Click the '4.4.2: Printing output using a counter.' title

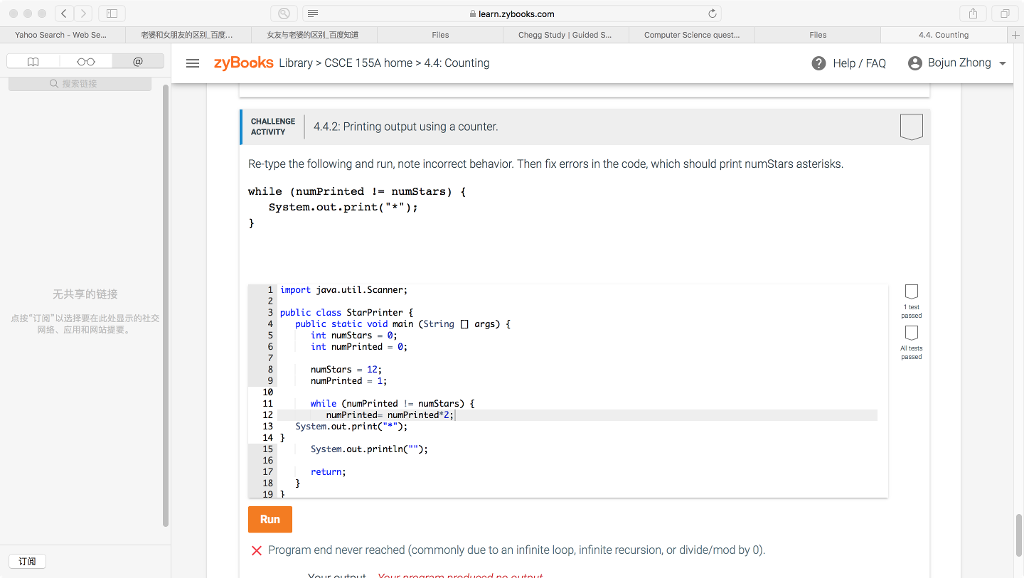[406, 127]
